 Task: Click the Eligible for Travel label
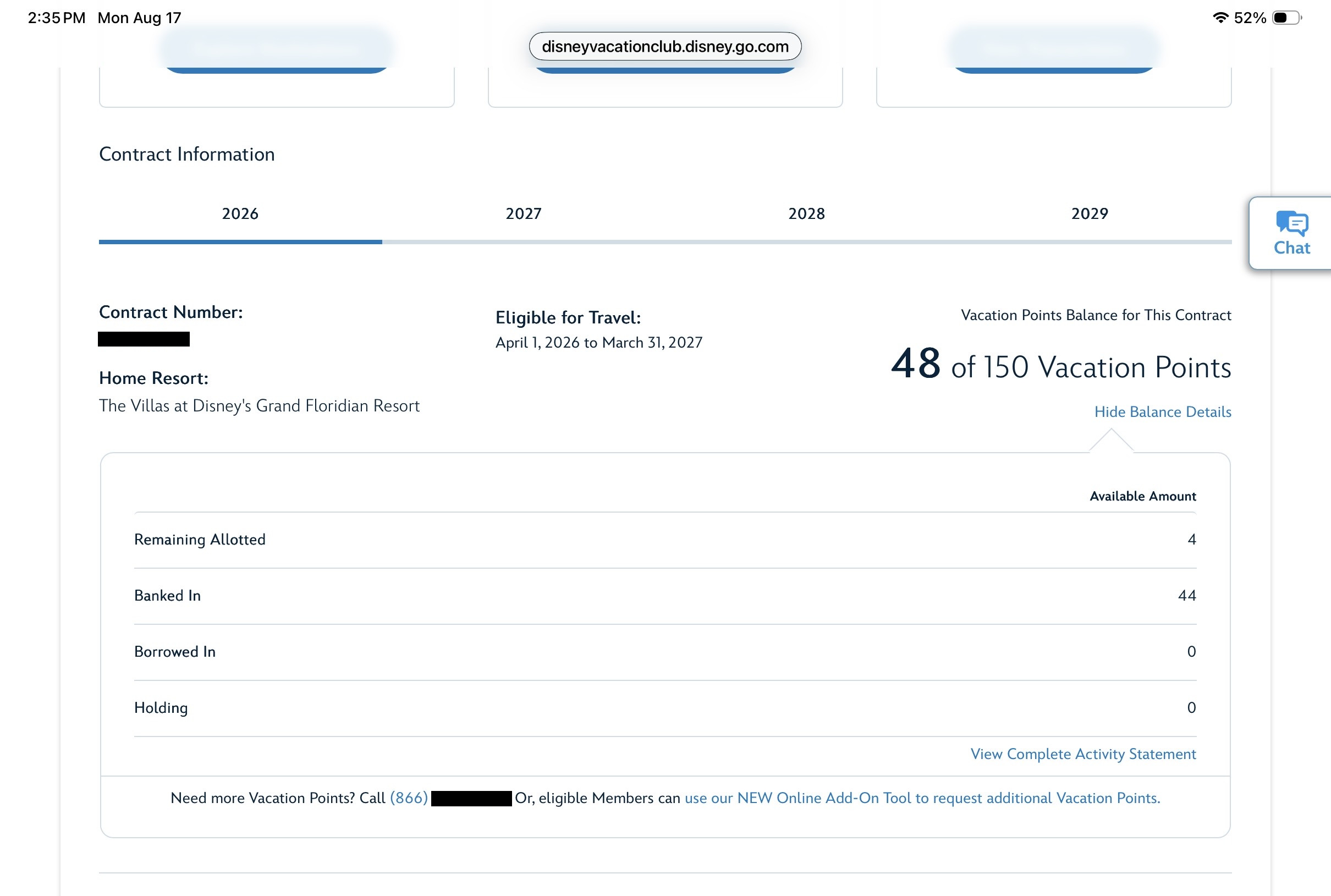point(568,318)
